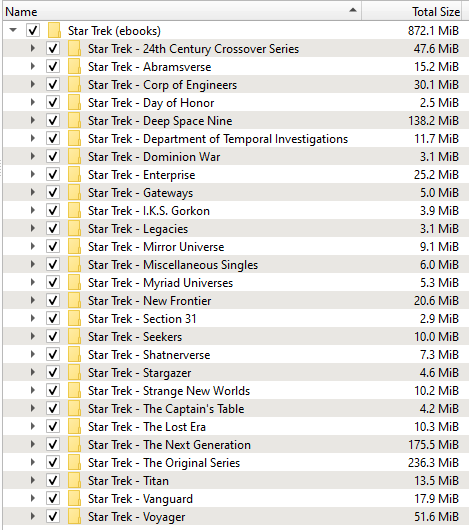Screen dimensions: 469x530
Task: Select the Enterprise folder icon
Action: 74,174
